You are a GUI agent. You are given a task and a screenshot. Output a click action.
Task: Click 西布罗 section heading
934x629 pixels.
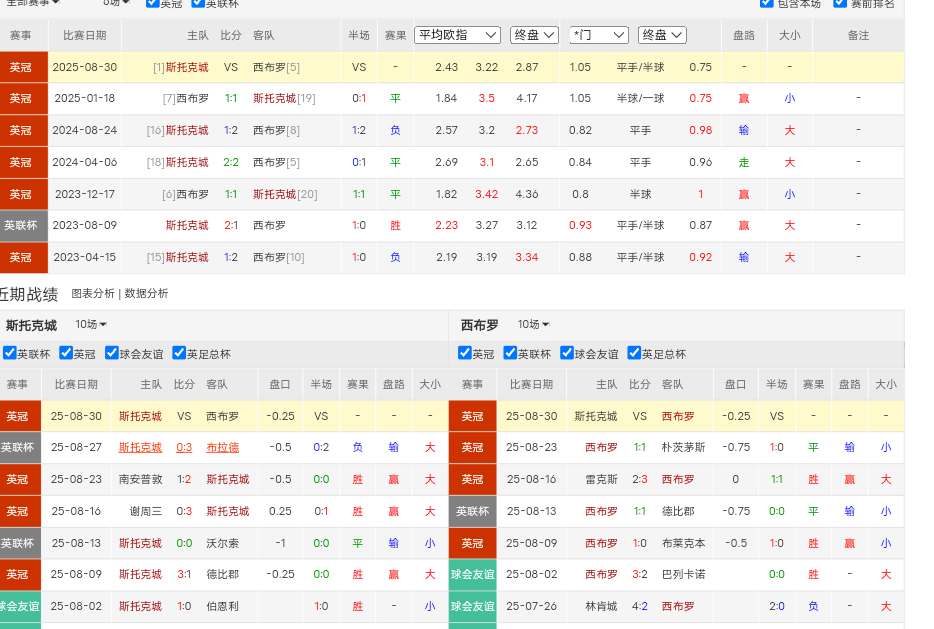(x=480, y=325)
